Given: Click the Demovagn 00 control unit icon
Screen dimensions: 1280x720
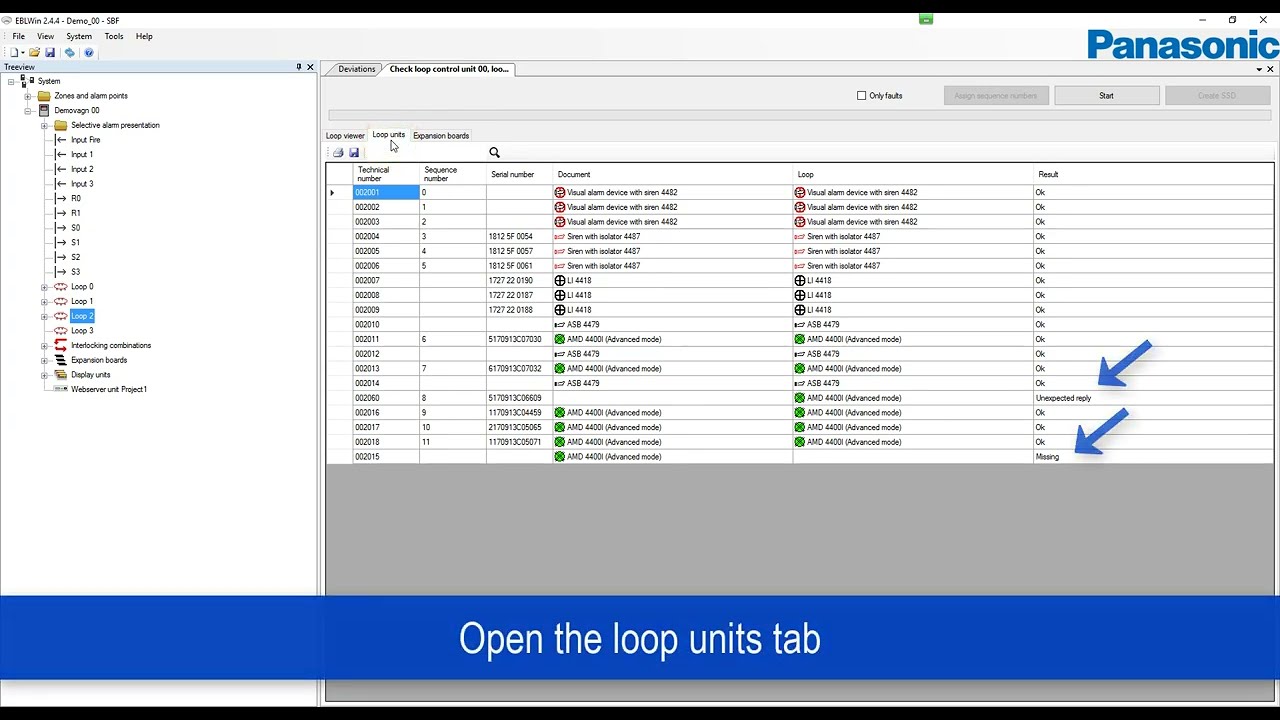Looking at the screenshot, I should (44, 110).
